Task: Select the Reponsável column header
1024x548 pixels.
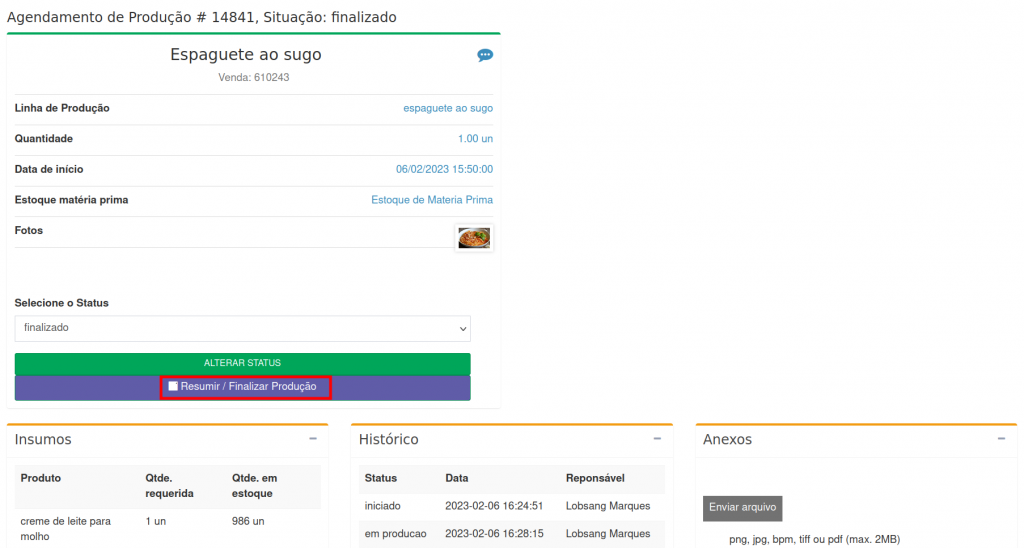Action: (x=597, y=478)
